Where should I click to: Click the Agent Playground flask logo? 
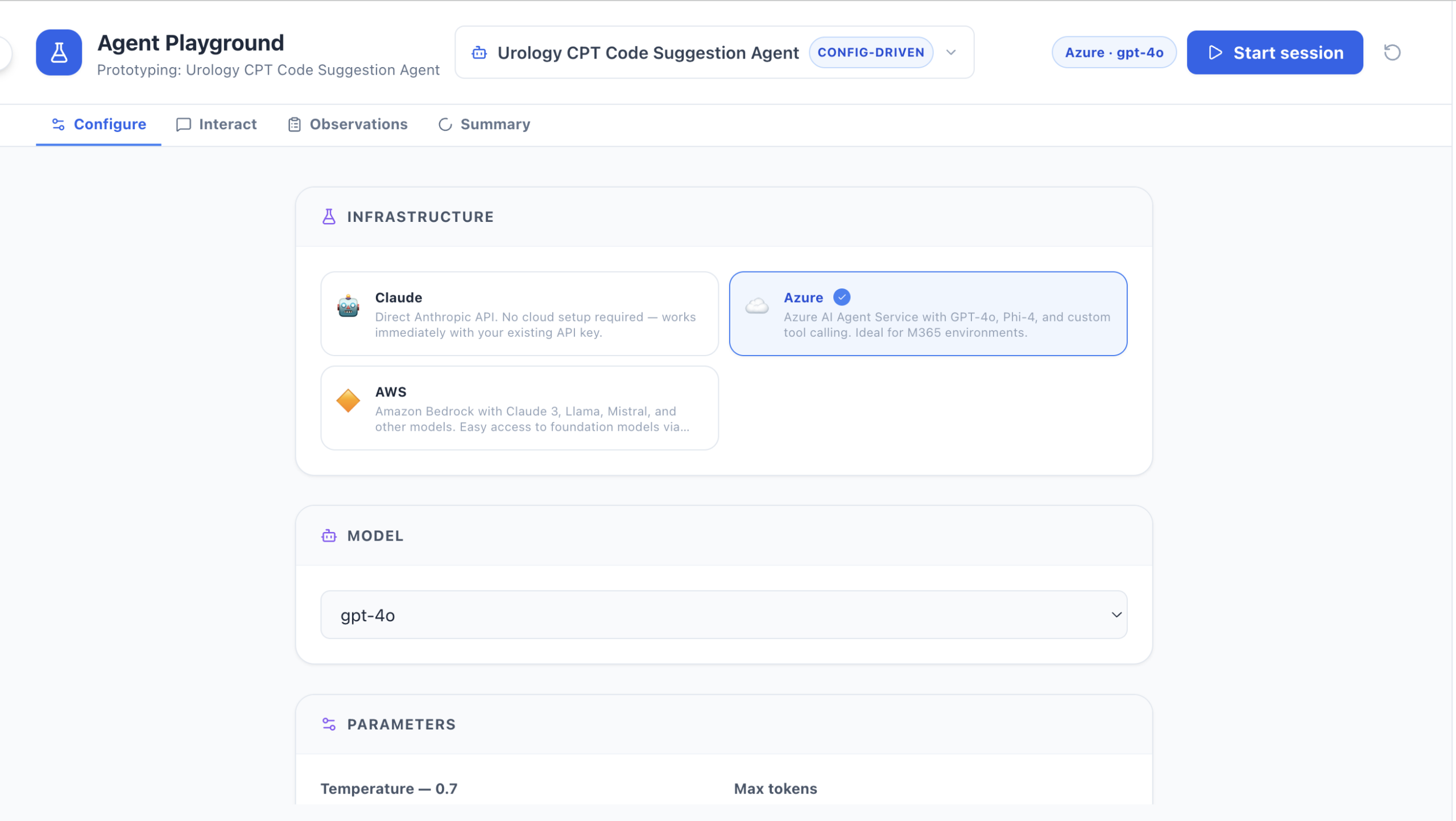59,52
